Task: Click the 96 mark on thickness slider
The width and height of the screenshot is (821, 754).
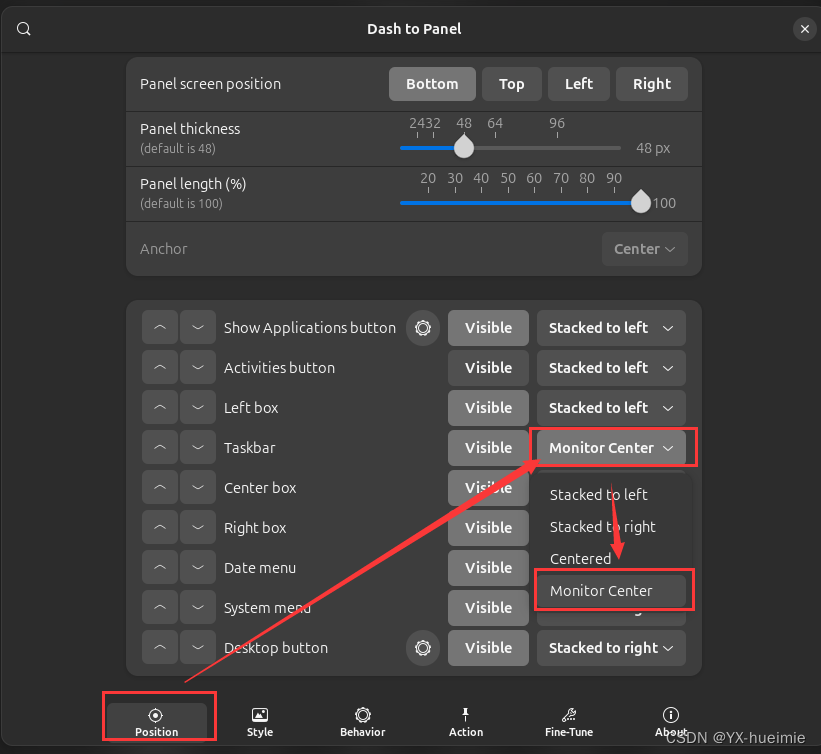Action: pyautogui.click(x=557, y=124)
